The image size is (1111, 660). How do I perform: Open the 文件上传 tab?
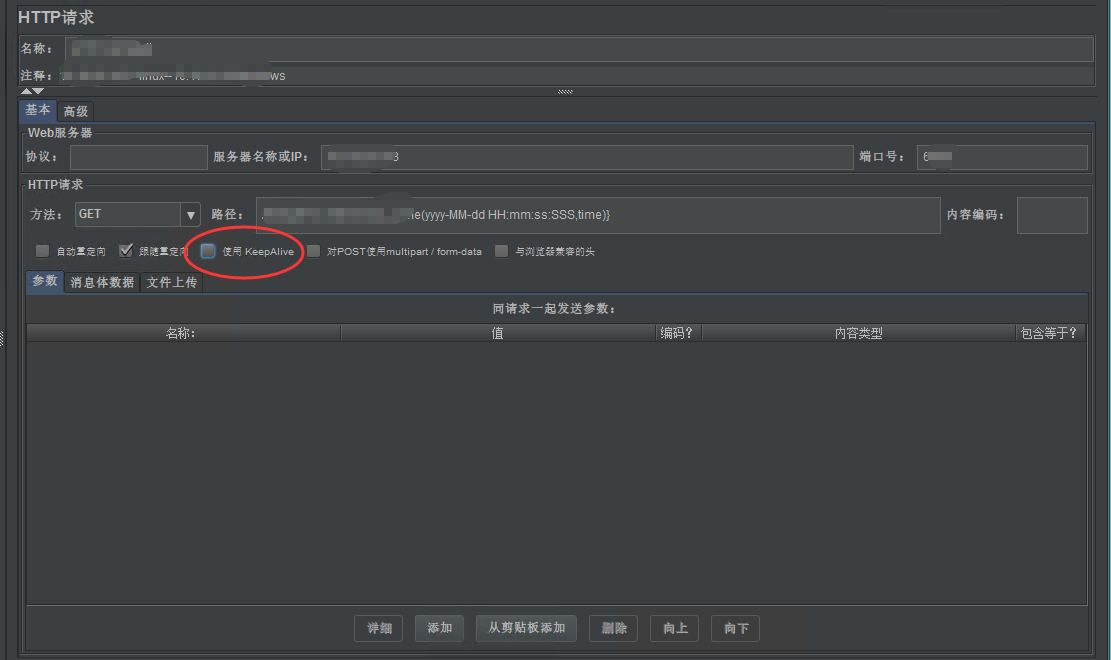[x=171, y=282]
